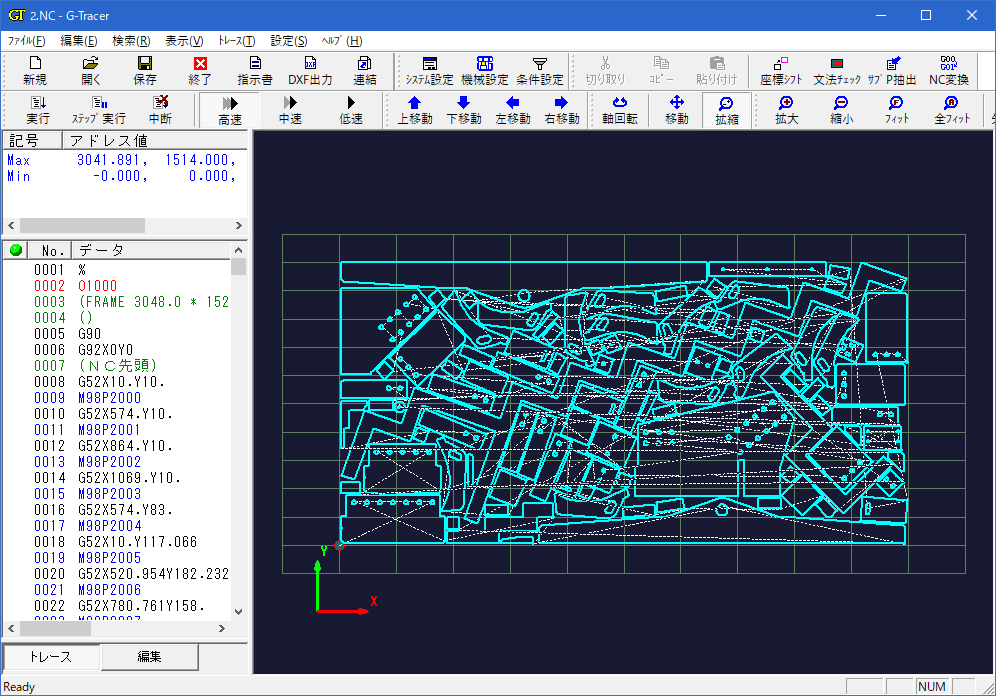
Task: Run the 文法チェック syntax check
Action: [836, 70]
